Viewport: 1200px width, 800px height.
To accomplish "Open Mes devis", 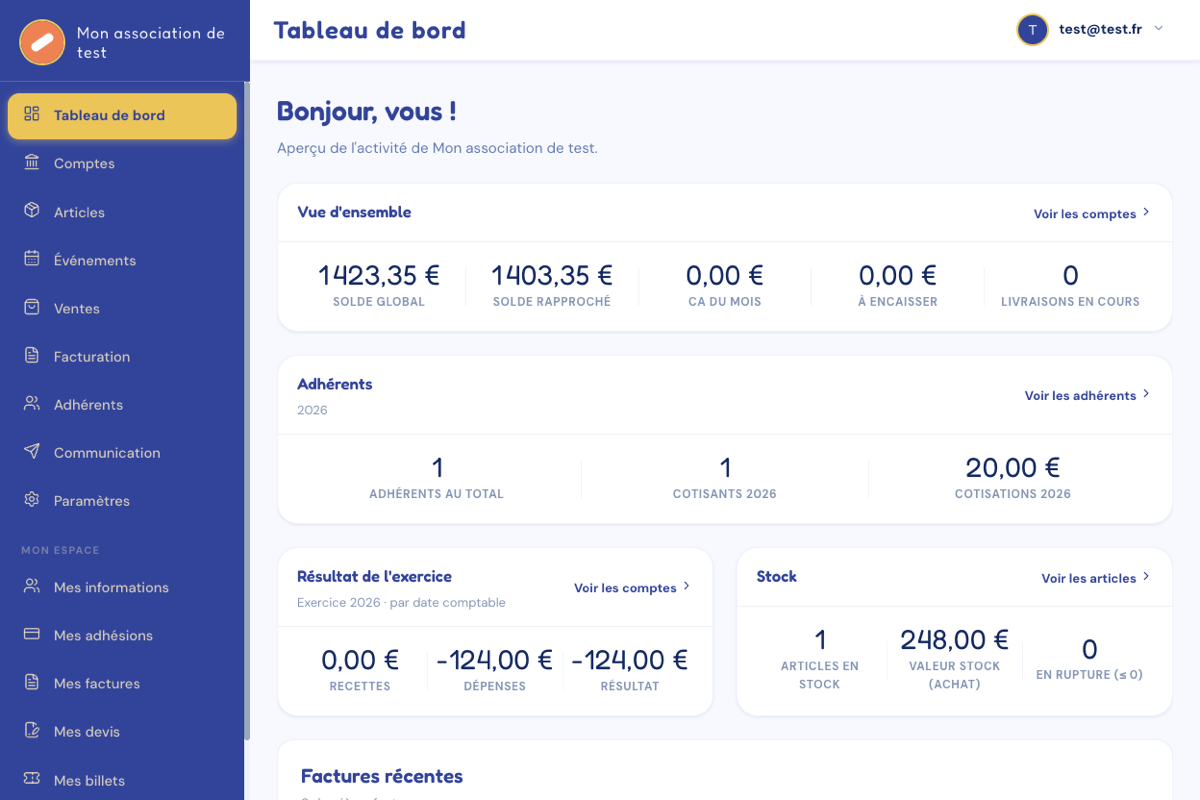I will click(x=122, y=731).
